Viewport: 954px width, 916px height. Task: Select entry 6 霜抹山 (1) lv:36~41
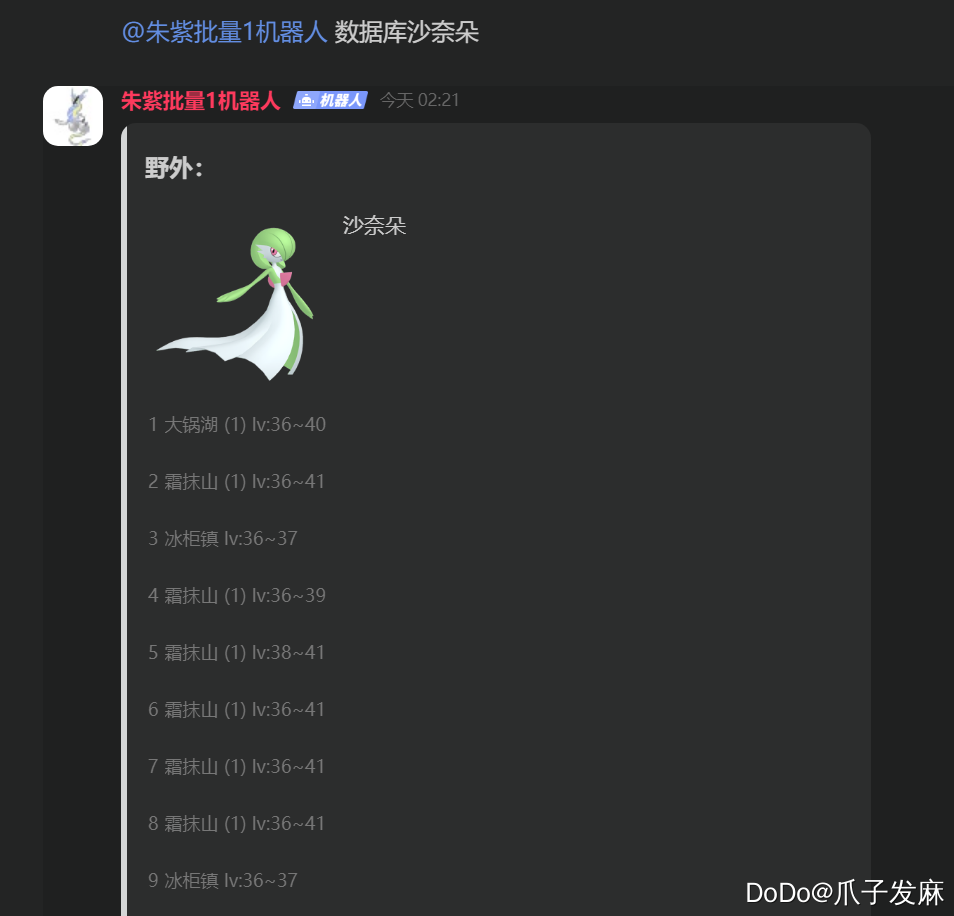(x=236, y=709)
